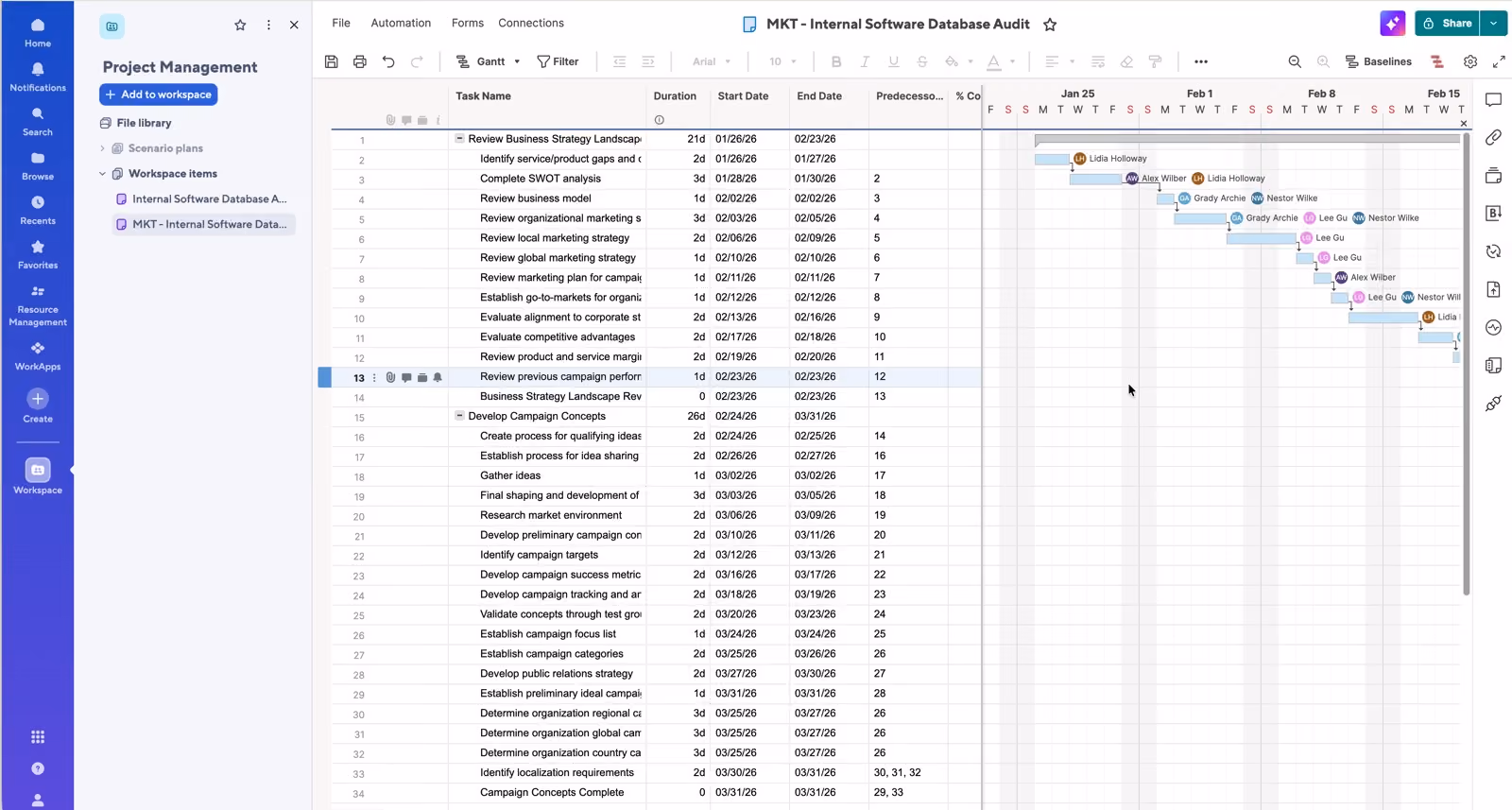Viewport: 1512px width, 810px height.
Task: Open the workspace panel kebab menu
Action: (x=268, y=26)
